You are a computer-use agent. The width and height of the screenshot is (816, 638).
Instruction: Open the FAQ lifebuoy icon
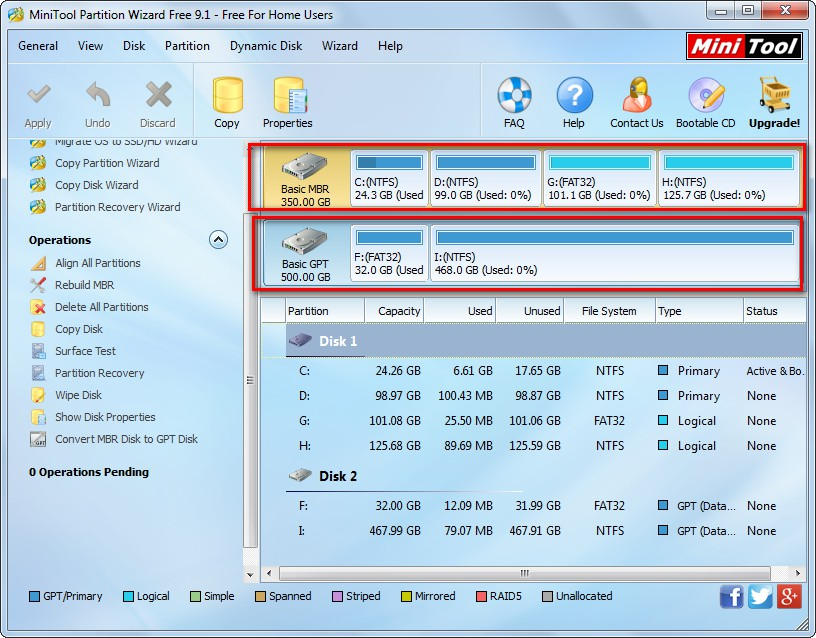(x=514, y=100)
